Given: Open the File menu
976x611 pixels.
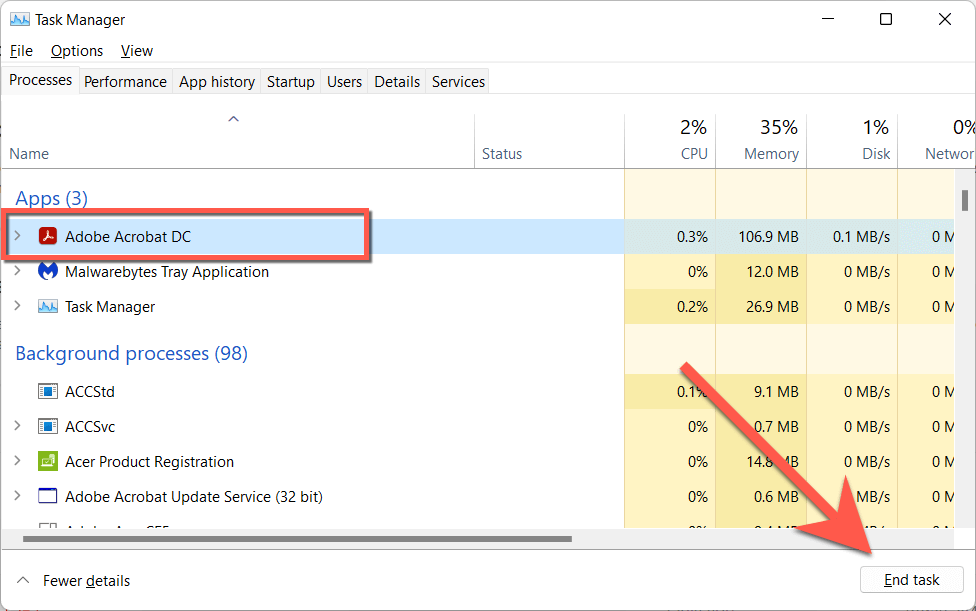Looking at the screenshot, I should (21, 51).
